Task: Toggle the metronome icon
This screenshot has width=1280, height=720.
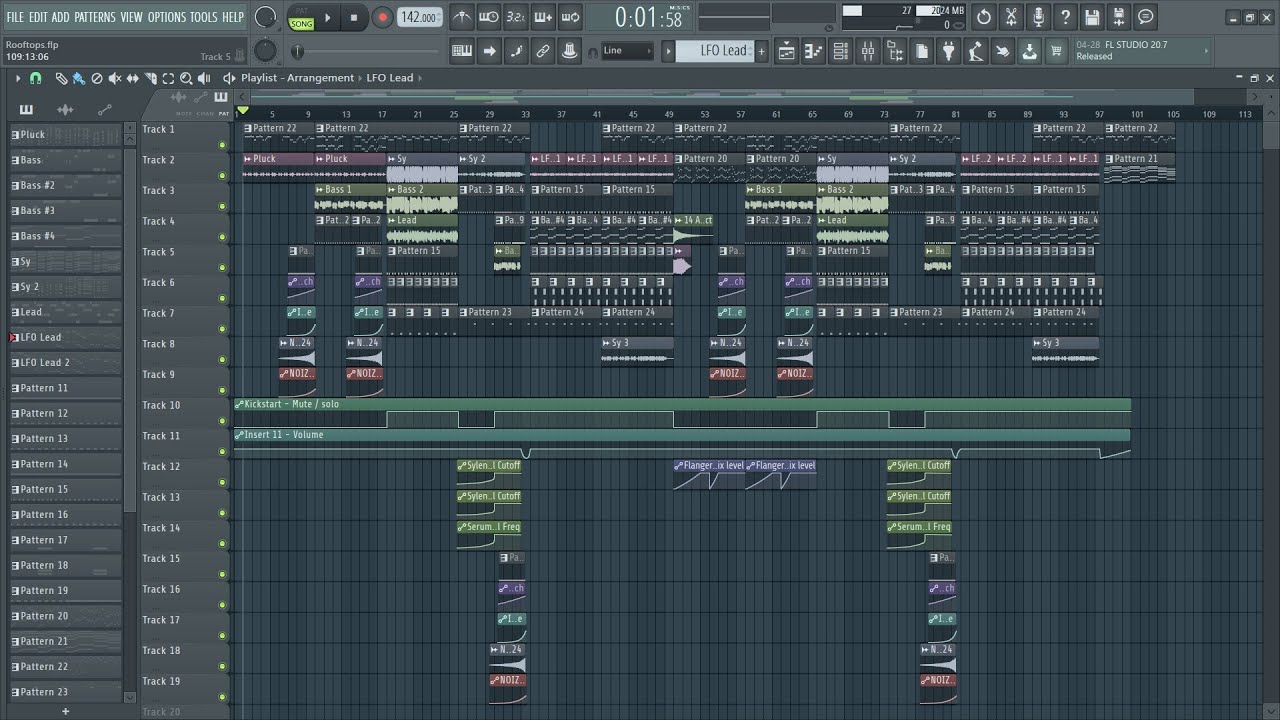Action: [x=462, y=17]
